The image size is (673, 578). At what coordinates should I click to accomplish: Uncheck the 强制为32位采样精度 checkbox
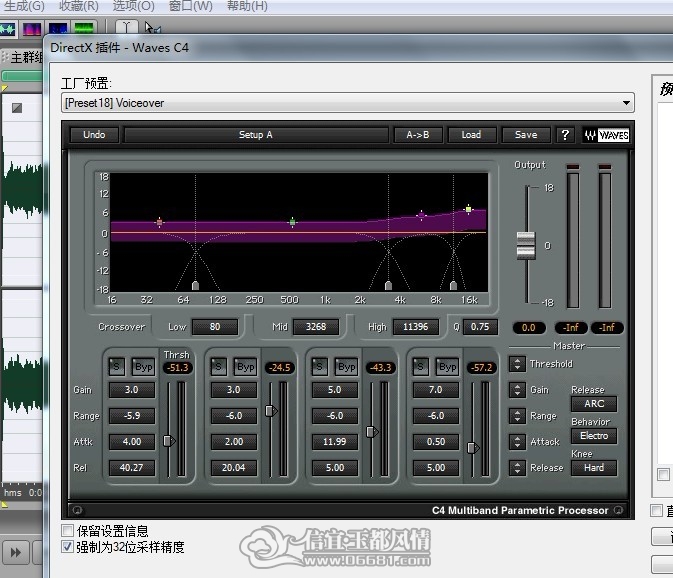click(x=67, y=546)
